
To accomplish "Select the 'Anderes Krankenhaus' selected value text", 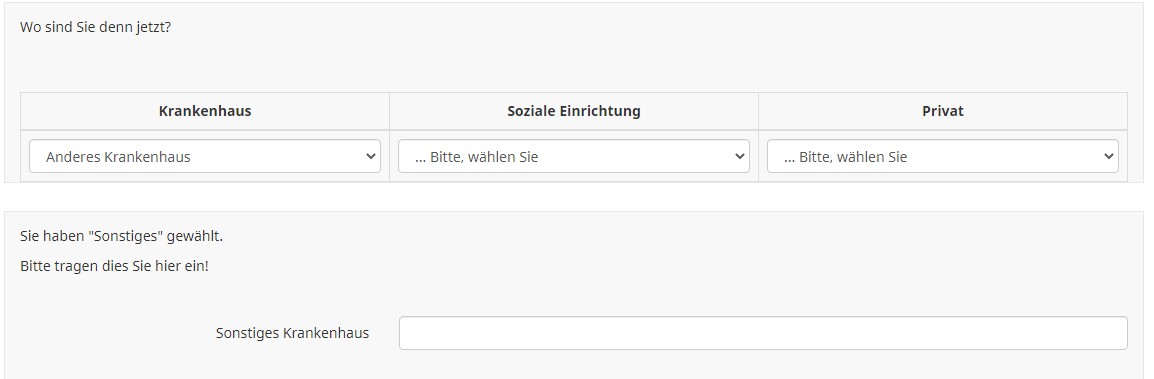I will tap(118, 157).
